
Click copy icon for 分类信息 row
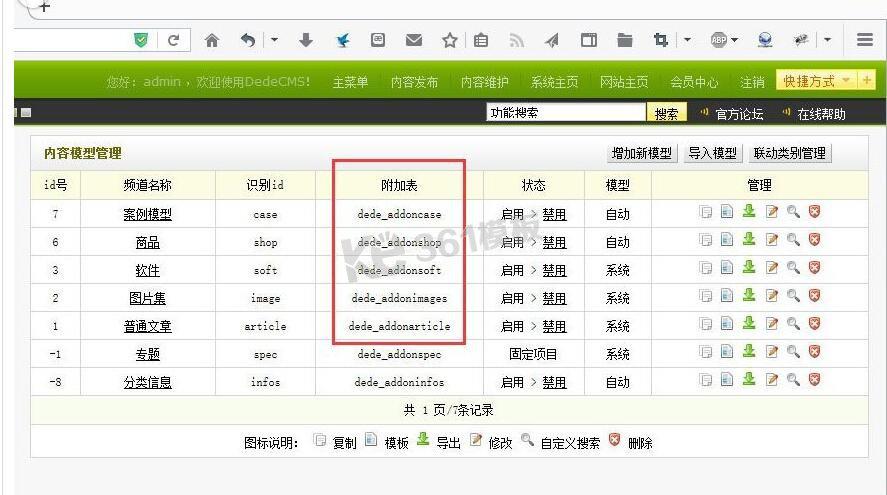[x=705, y=380]
